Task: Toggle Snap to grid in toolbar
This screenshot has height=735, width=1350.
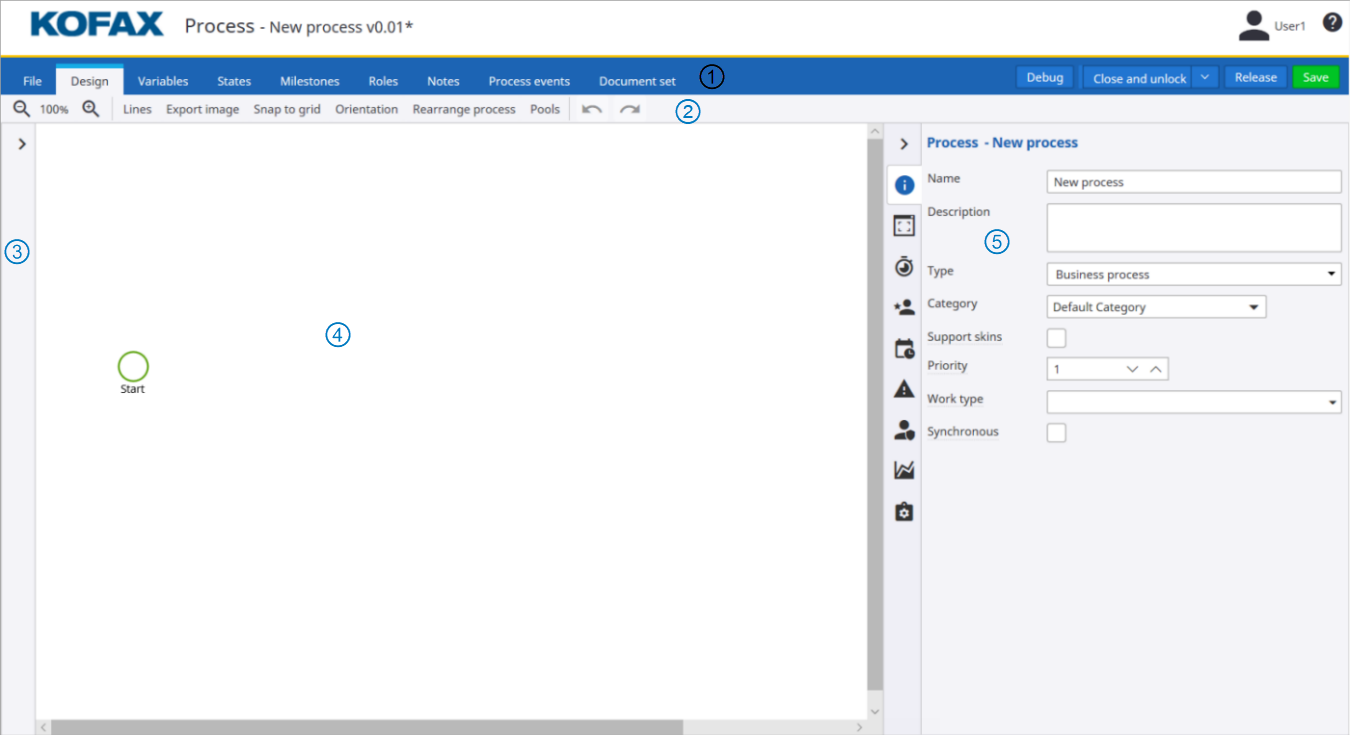Action: [x=287, y=109]
